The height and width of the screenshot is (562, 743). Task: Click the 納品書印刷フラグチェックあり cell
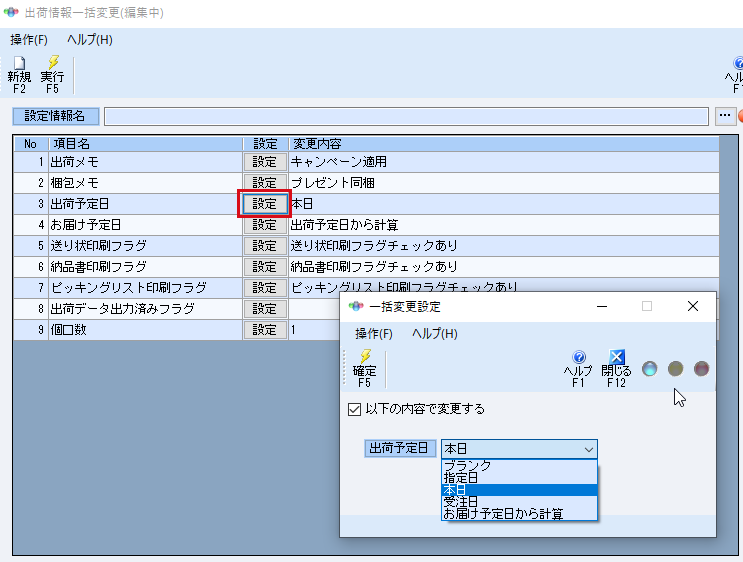coord(504,267)
